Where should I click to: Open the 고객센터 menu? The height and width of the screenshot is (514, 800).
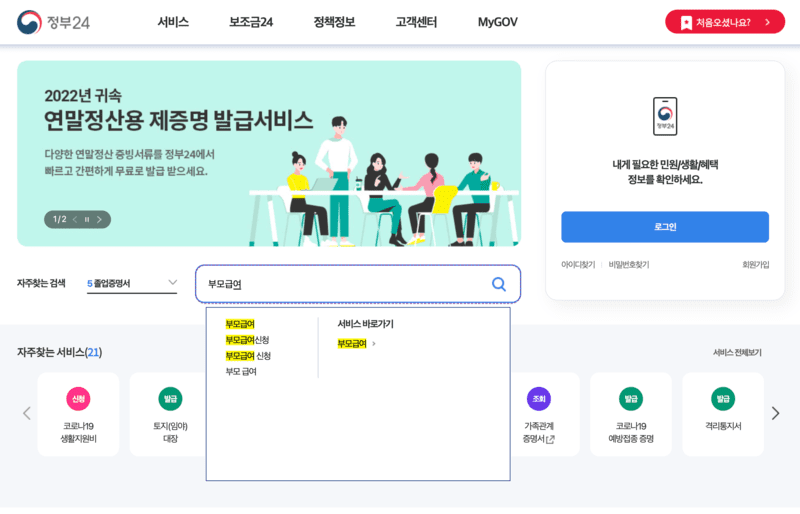[416, 22]
